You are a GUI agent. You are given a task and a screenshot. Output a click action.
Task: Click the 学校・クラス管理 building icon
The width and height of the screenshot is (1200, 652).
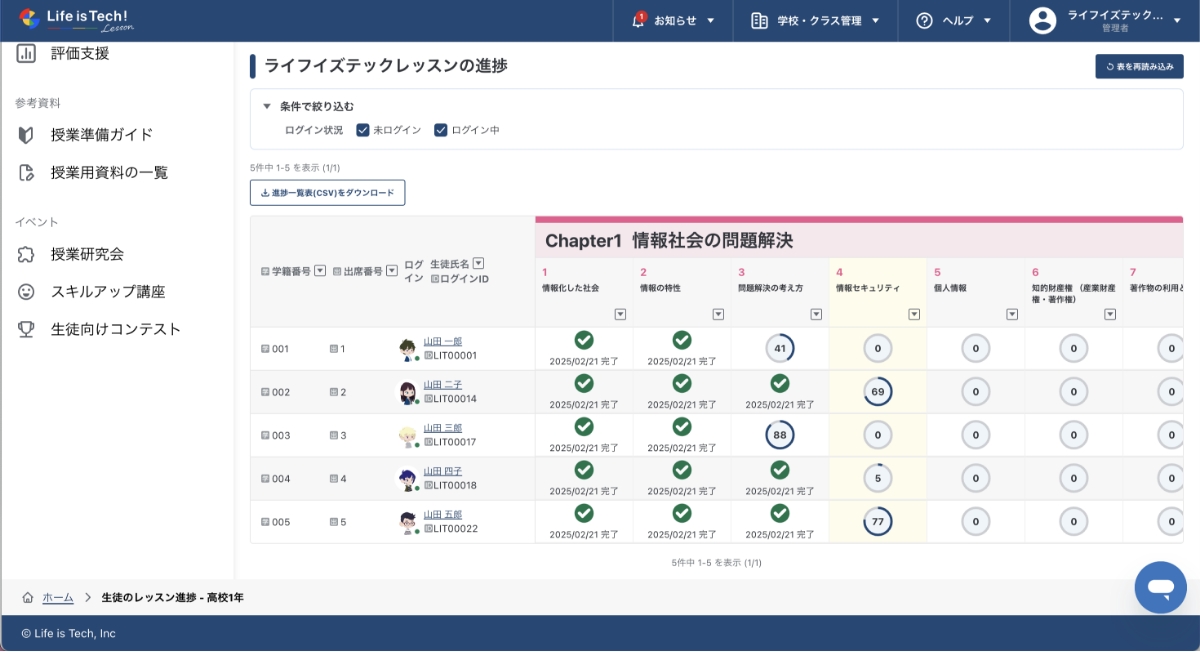click(759, 20)
